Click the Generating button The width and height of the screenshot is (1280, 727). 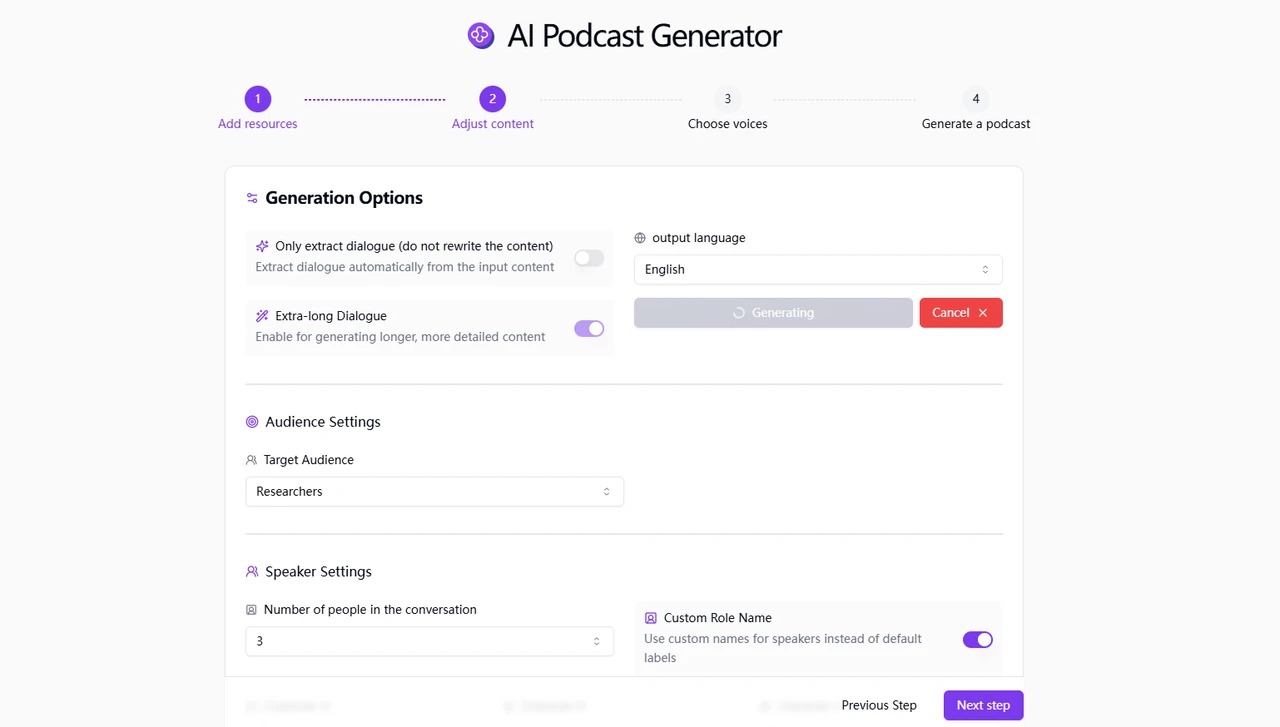pos(773,313)
